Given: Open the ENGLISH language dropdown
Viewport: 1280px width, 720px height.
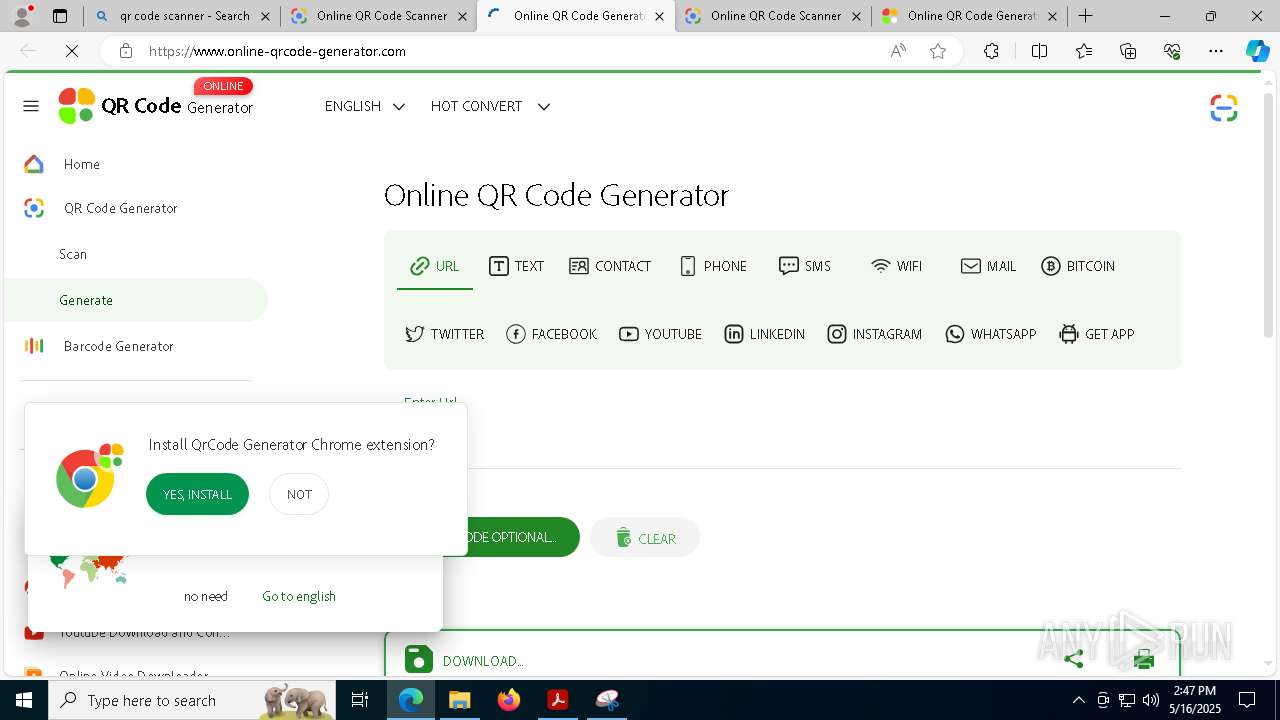Looking at the screenshot, I should (365, 106).
